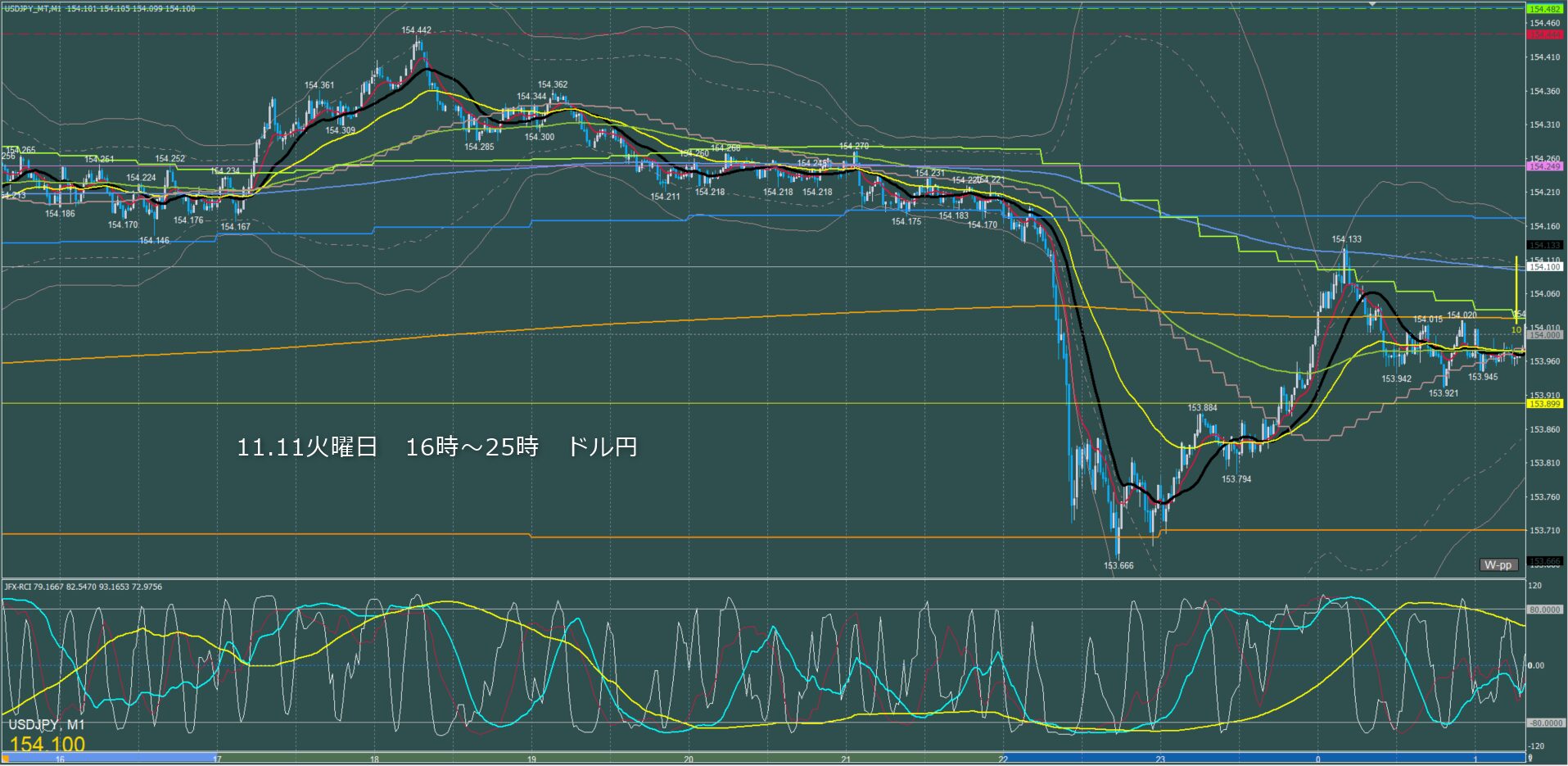
Task: Click the 153.666 low price label on chart
Action: click(1118, 565)
